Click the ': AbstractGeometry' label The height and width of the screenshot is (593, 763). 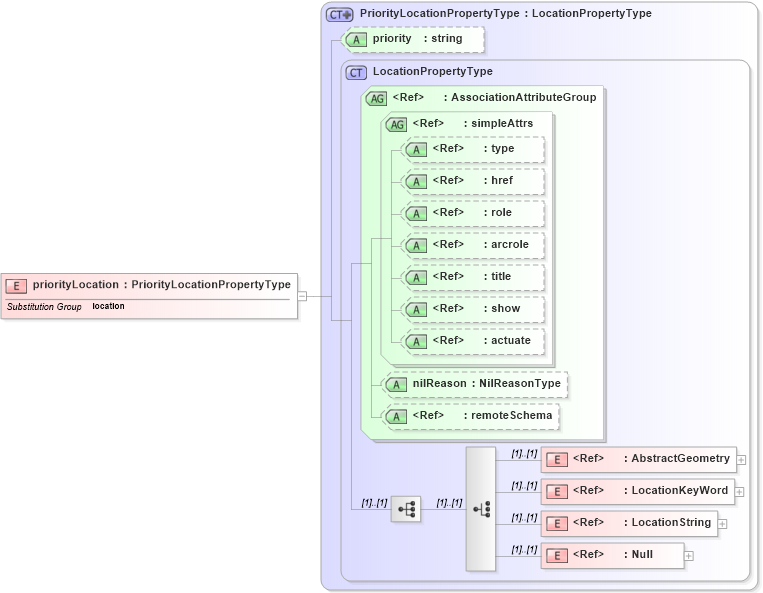coord(677,458)
